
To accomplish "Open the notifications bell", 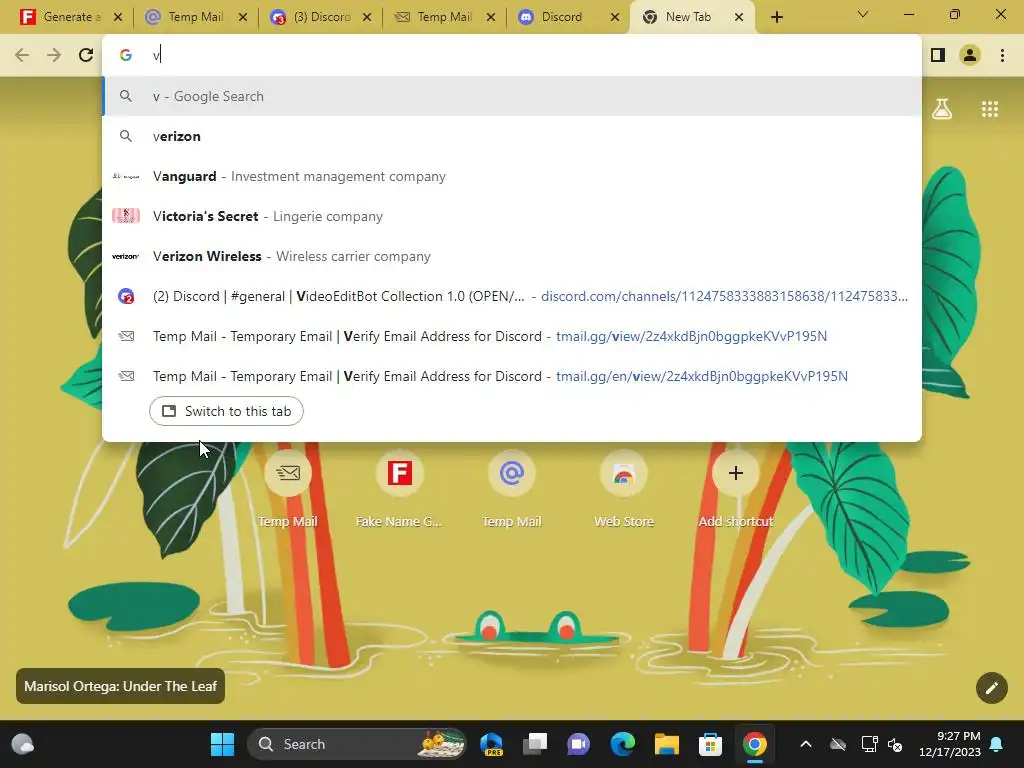I will click(997, 744).
